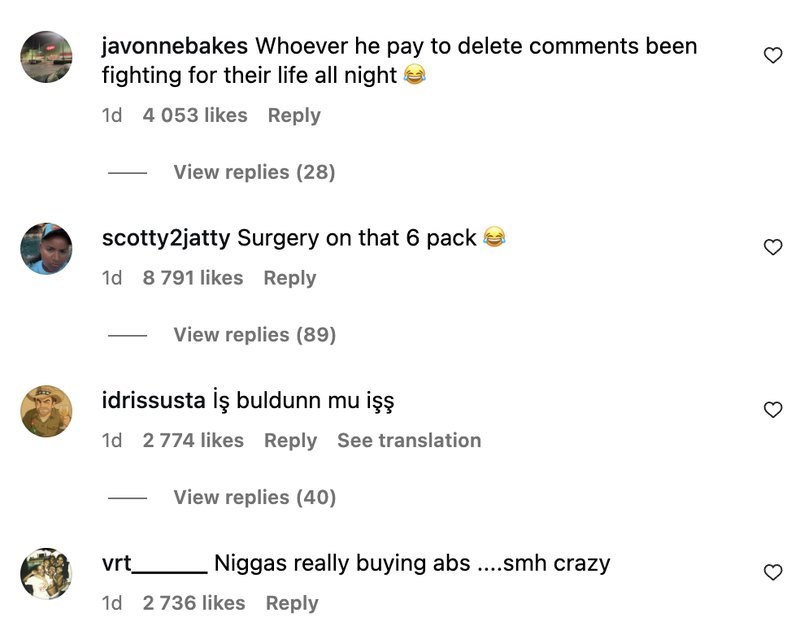The image size is (800, 639).
Task: Expand View replies (28)
Action: click(x=254, y=172)
